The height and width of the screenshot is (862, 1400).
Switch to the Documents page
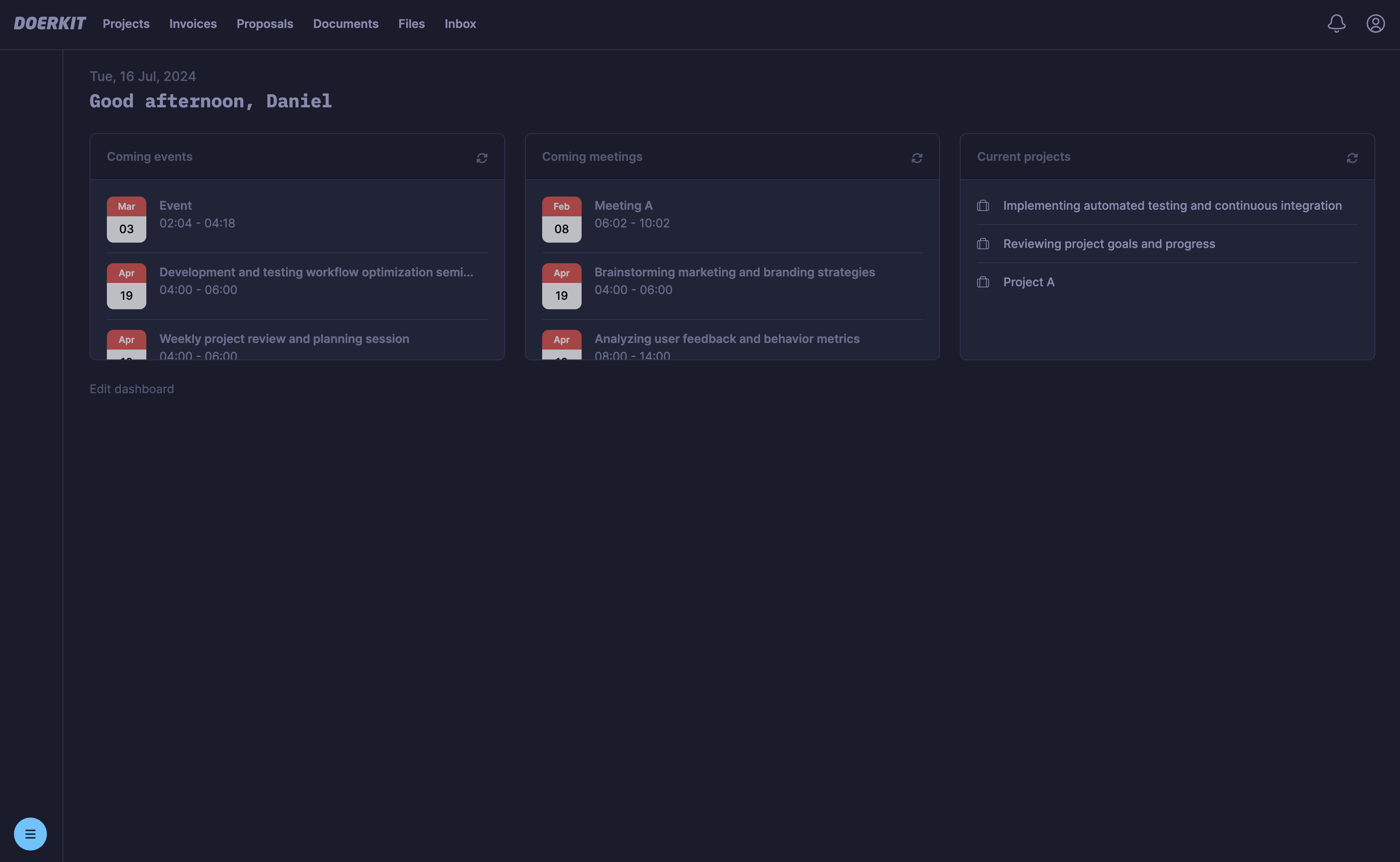(x=345, y=24)
